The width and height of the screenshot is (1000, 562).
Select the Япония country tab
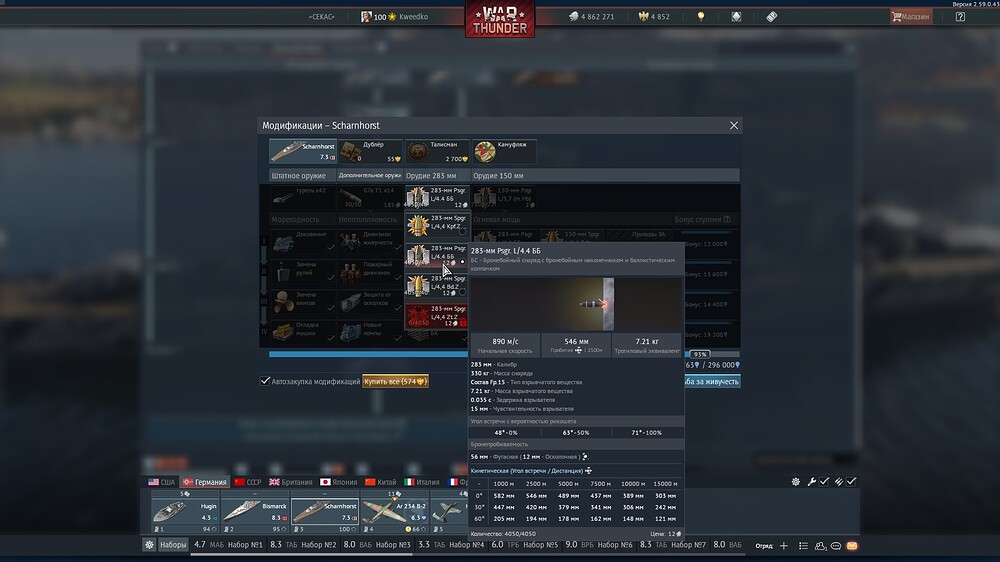pyautogui.click(x=339, y=482)
